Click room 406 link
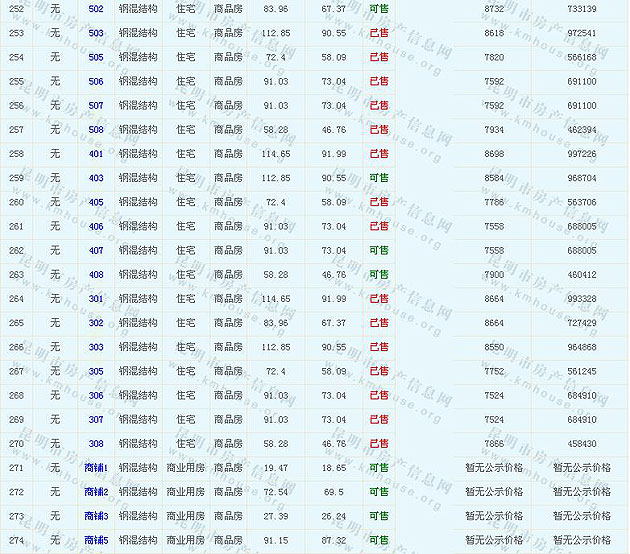This screenshot has height=554, width=630. (x=96, y=227)
